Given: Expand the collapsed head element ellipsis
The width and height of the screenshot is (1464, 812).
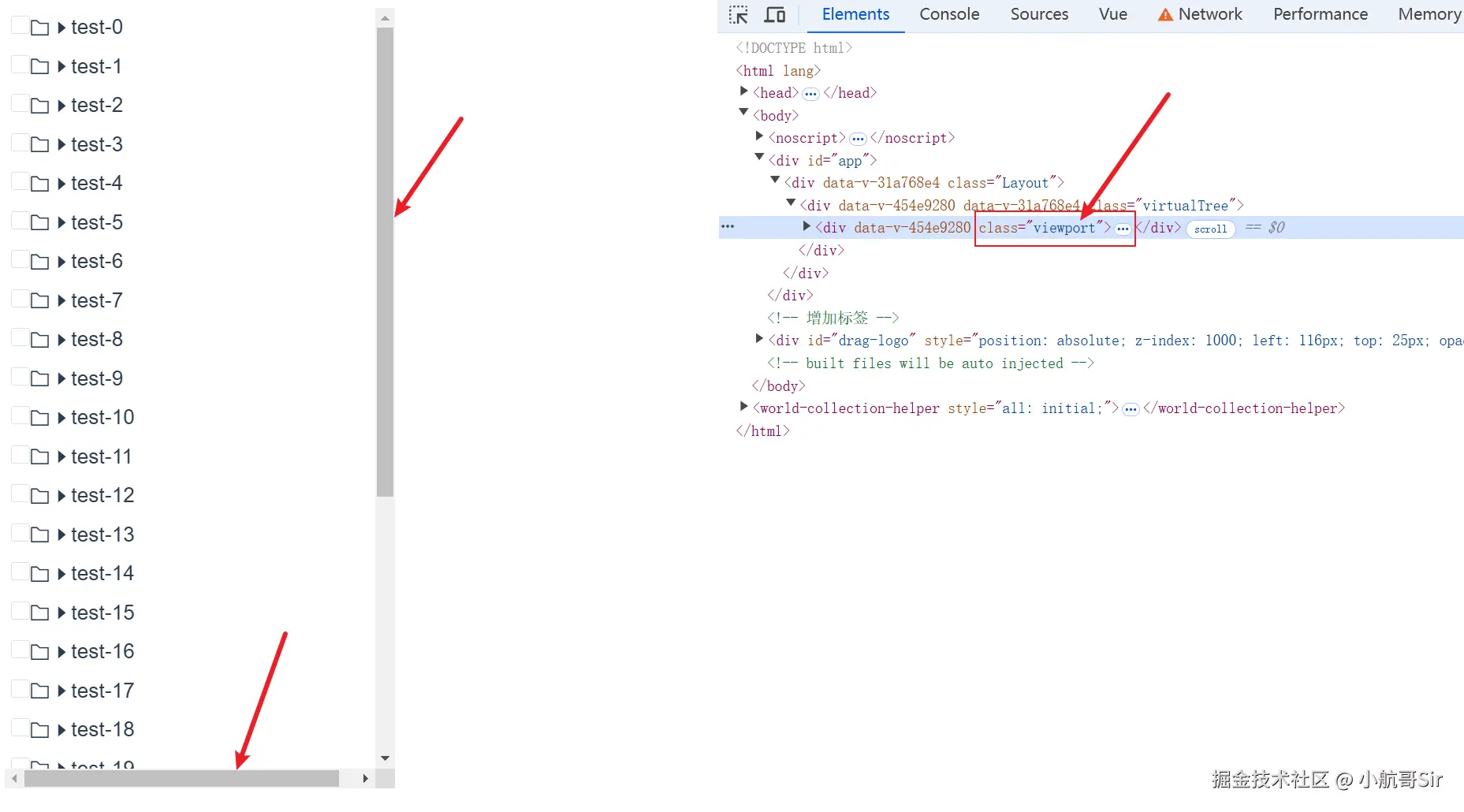Looking at the screenshot, I should pyautogui.click(x=810, y=94).
